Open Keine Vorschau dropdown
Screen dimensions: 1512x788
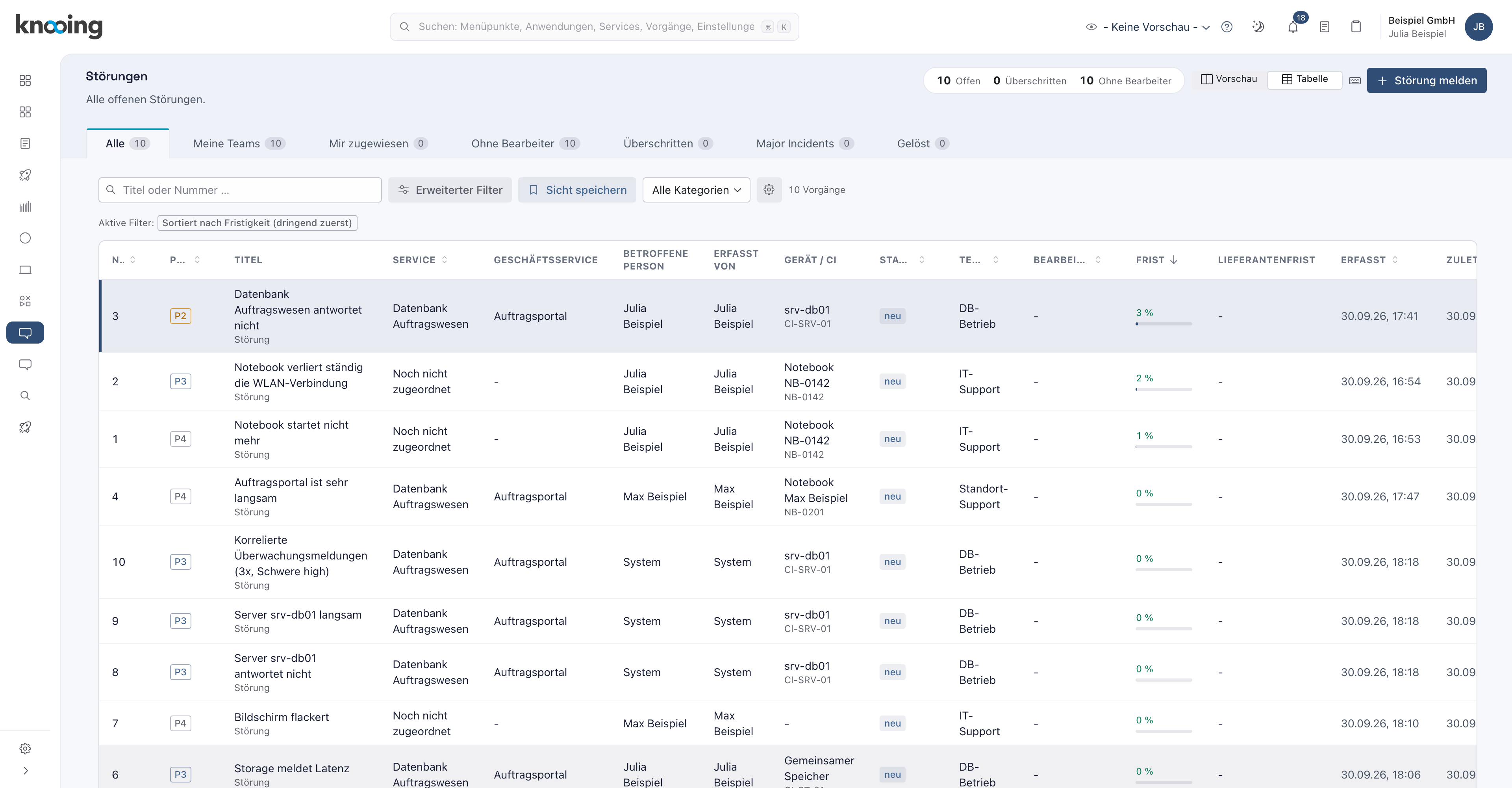1156,27
